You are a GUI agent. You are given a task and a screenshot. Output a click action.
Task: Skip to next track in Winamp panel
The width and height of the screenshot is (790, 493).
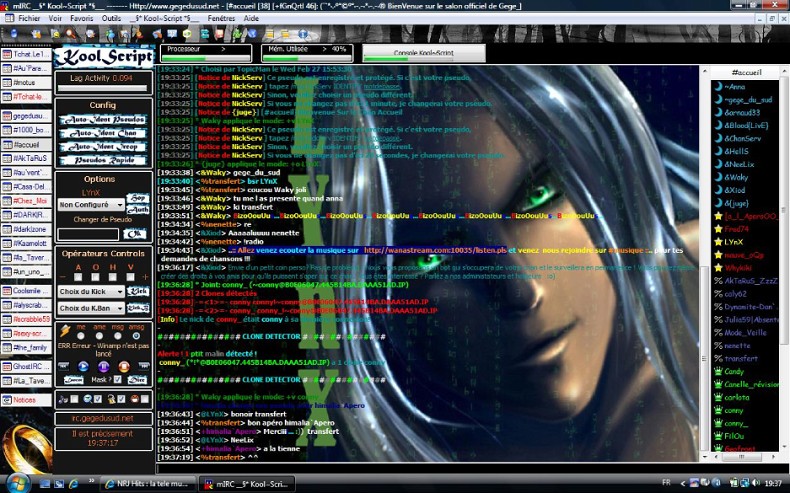[144, 366]
